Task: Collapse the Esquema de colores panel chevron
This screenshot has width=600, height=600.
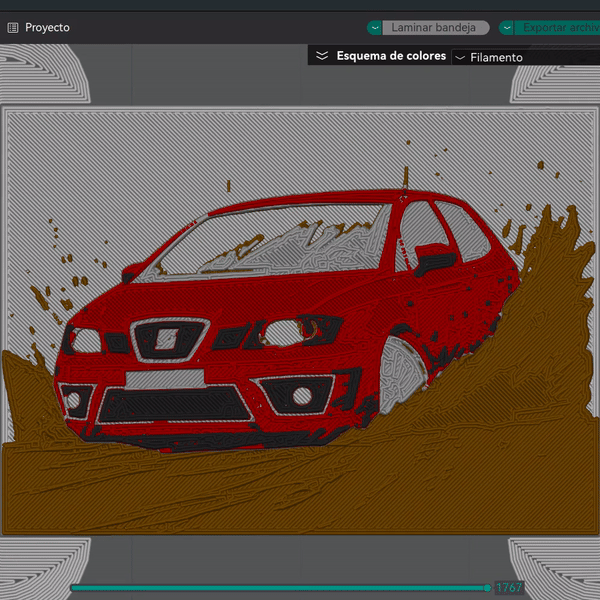Action: [322, 57]
